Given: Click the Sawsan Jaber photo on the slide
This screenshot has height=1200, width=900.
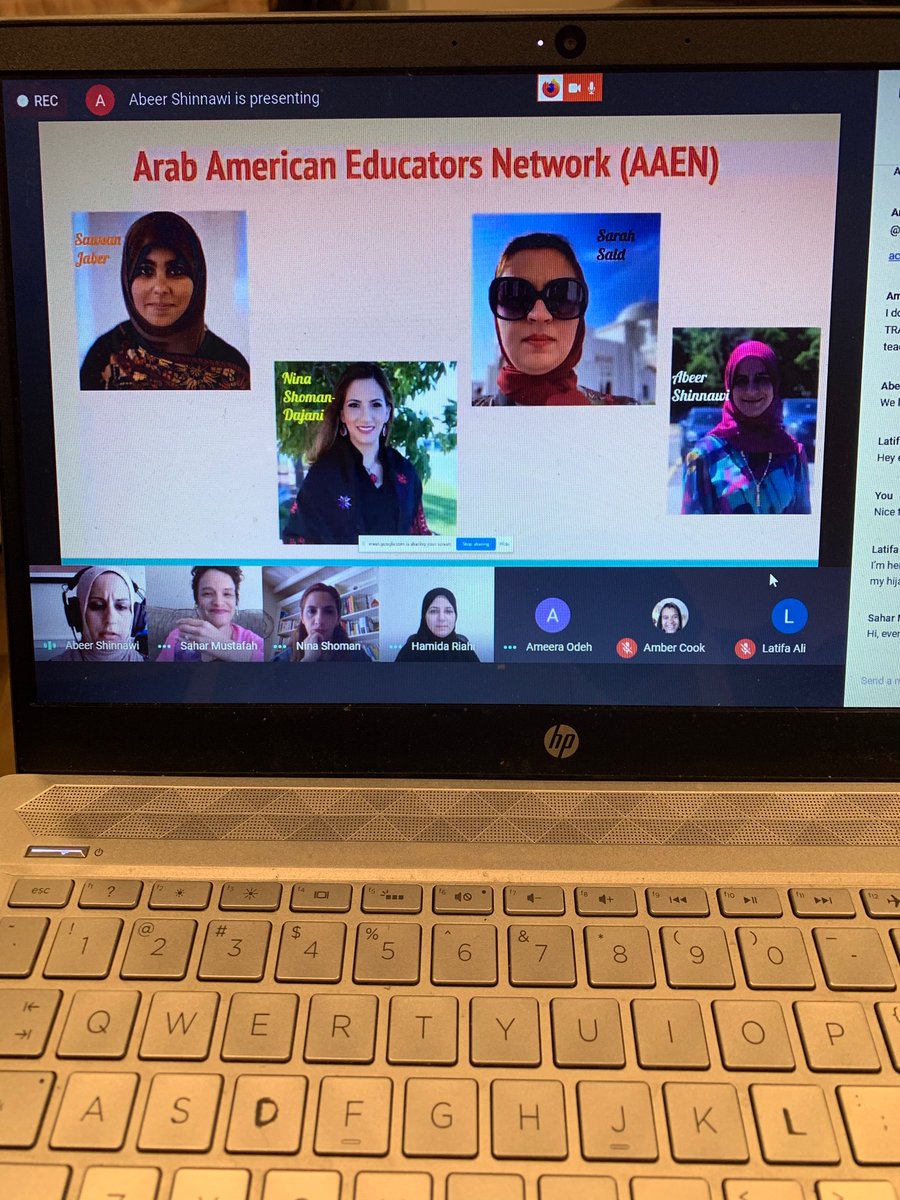Looking at the screenshot, I should (162, 300).
